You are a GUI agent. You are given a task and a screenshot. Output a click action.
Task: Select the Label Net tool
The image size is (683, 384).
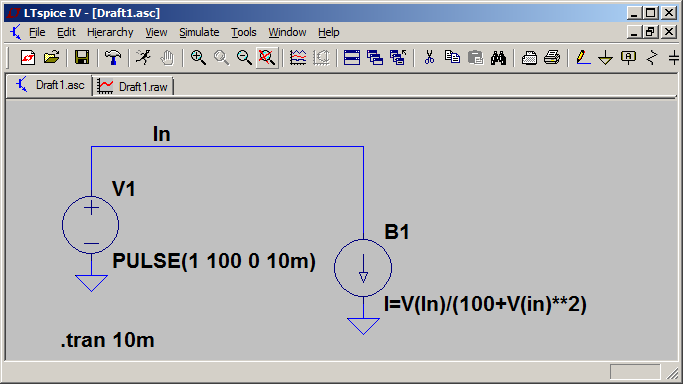click(x=628, y=57)
